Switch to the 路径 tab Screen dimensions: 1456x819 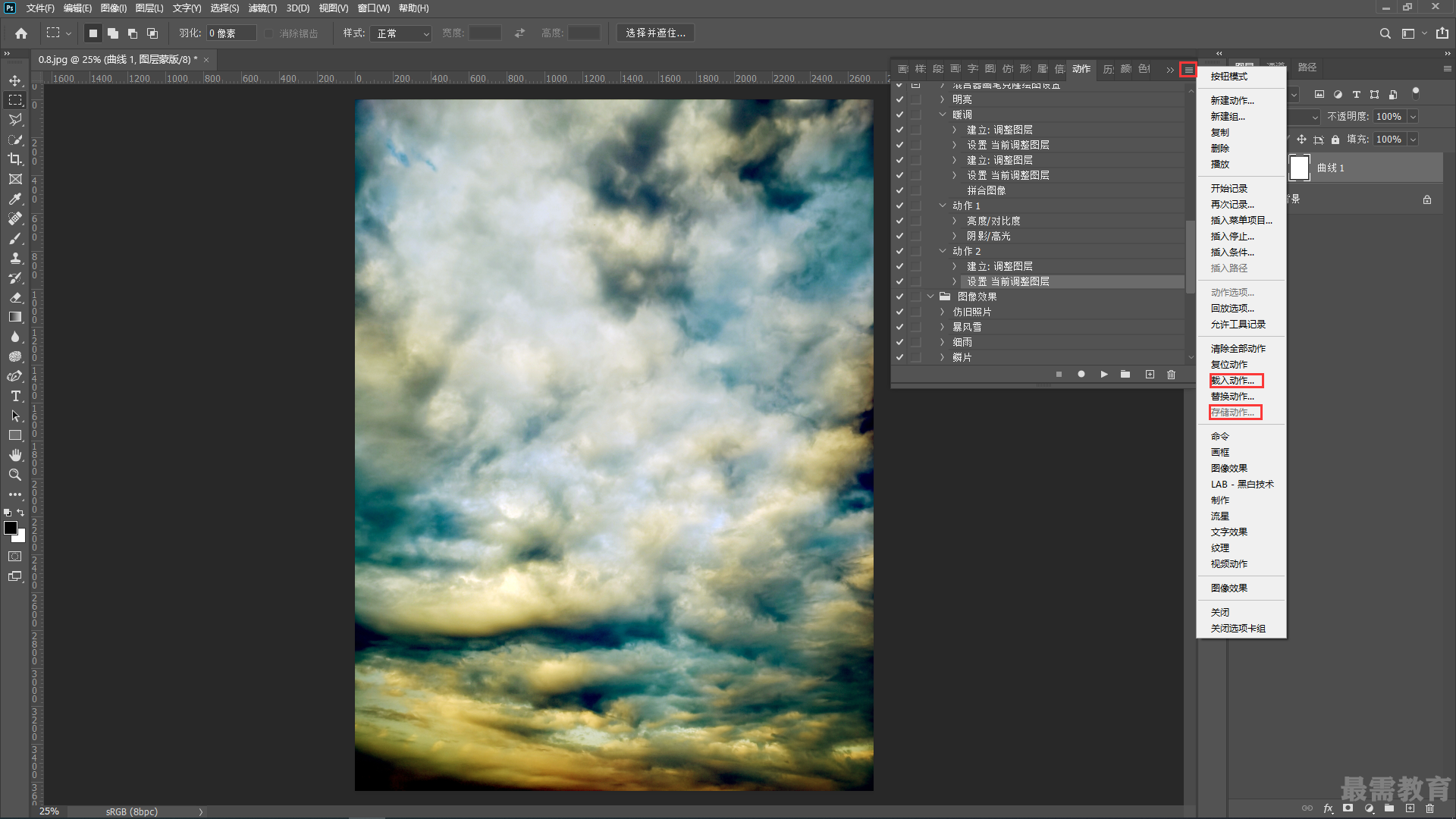1307,67
